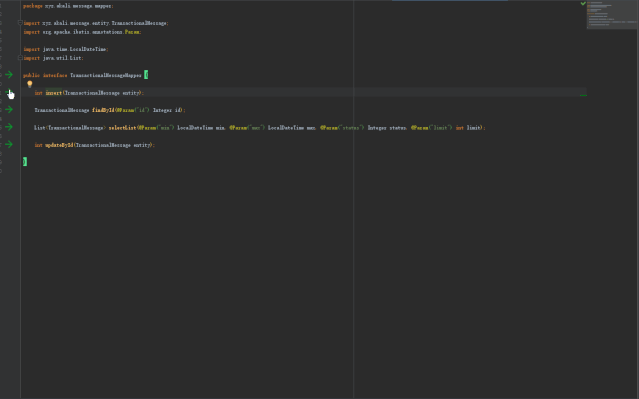The image size is (639, 399).
Task: Click the gutter arrow next to selectList
Action: (x=9, y=127)
